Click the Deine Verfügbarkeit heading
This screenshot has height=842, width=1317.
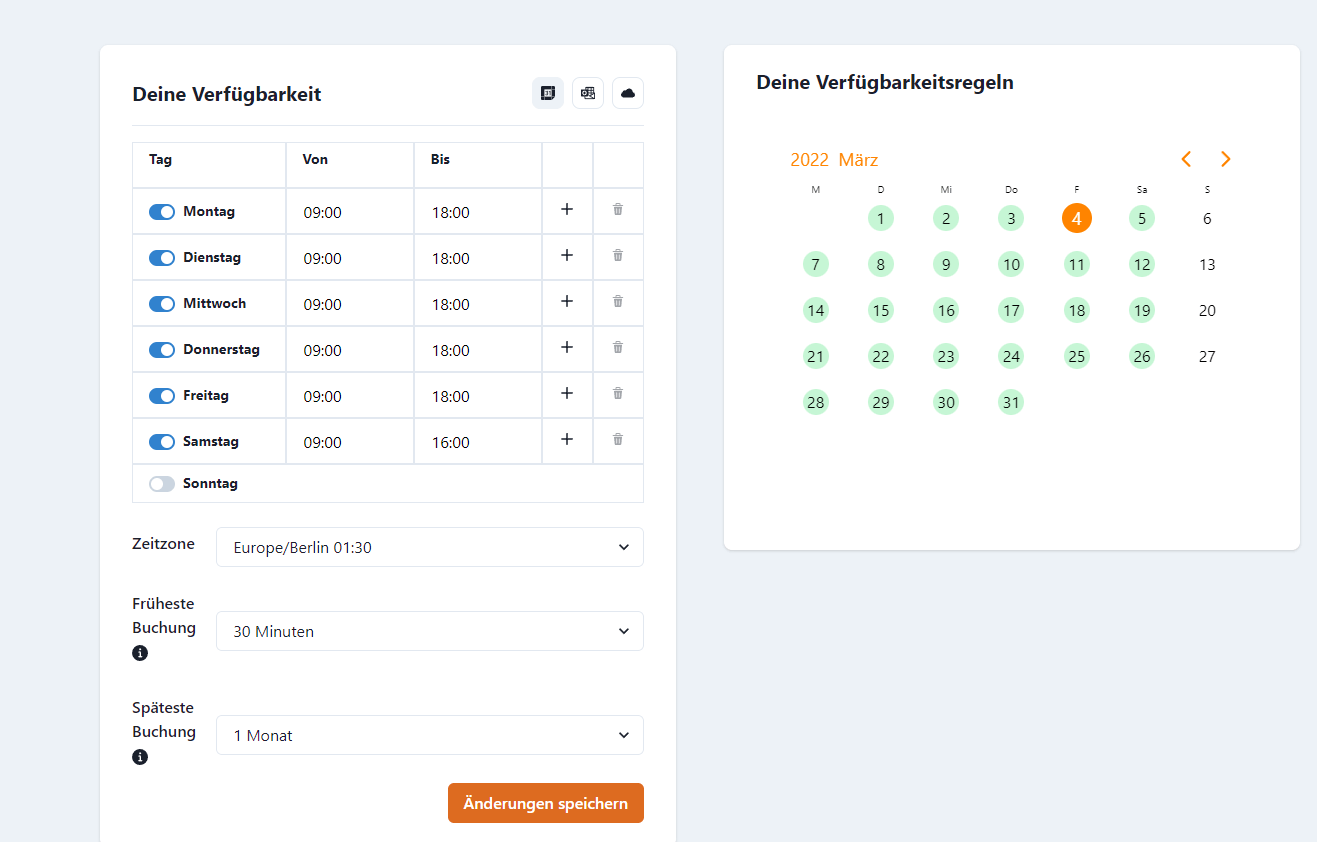[227, 95]
